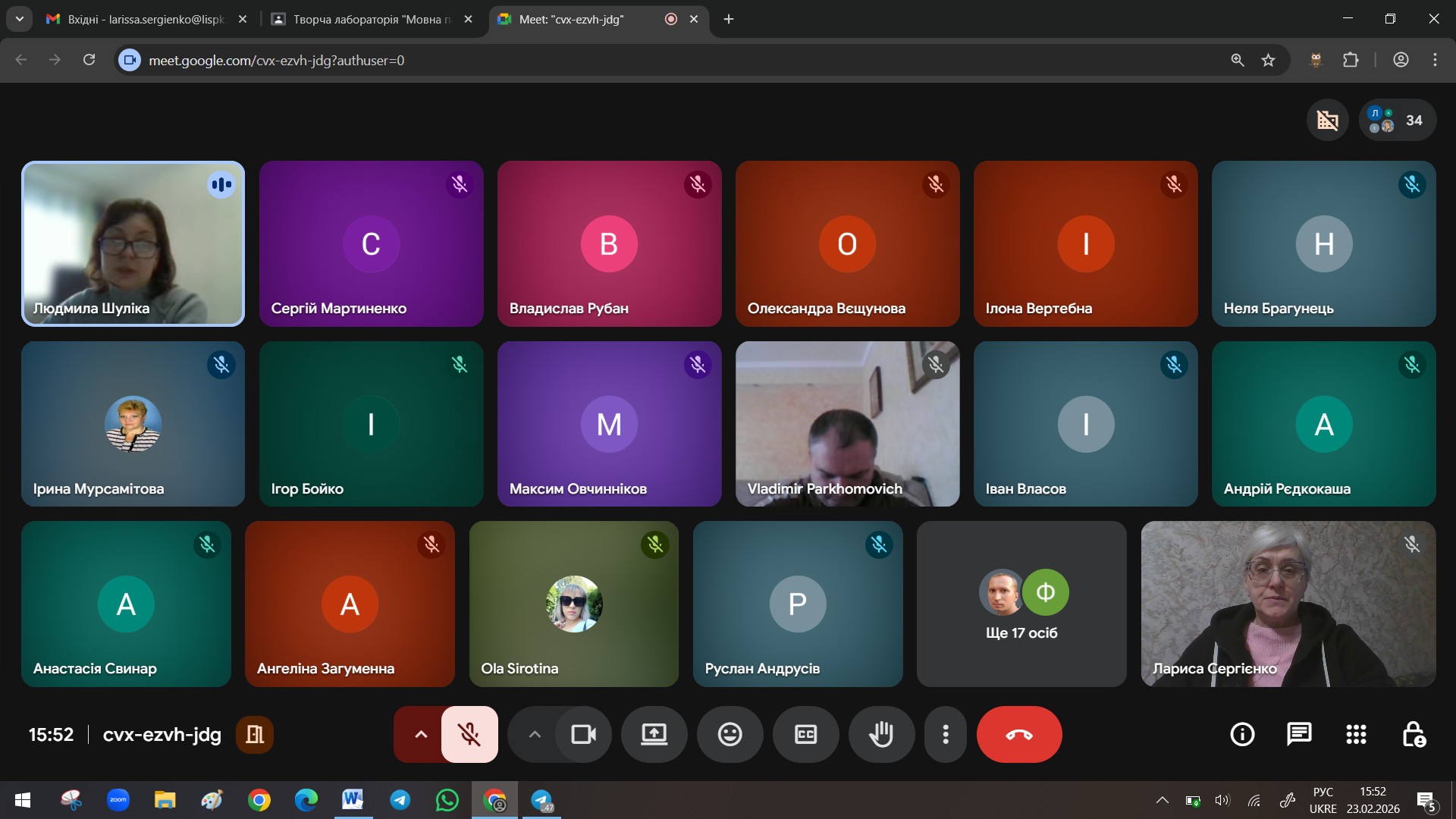This screenshot has height=819, width=1456.
Task: Open more options three-dot menu
Action: click(x=945, y=734)
